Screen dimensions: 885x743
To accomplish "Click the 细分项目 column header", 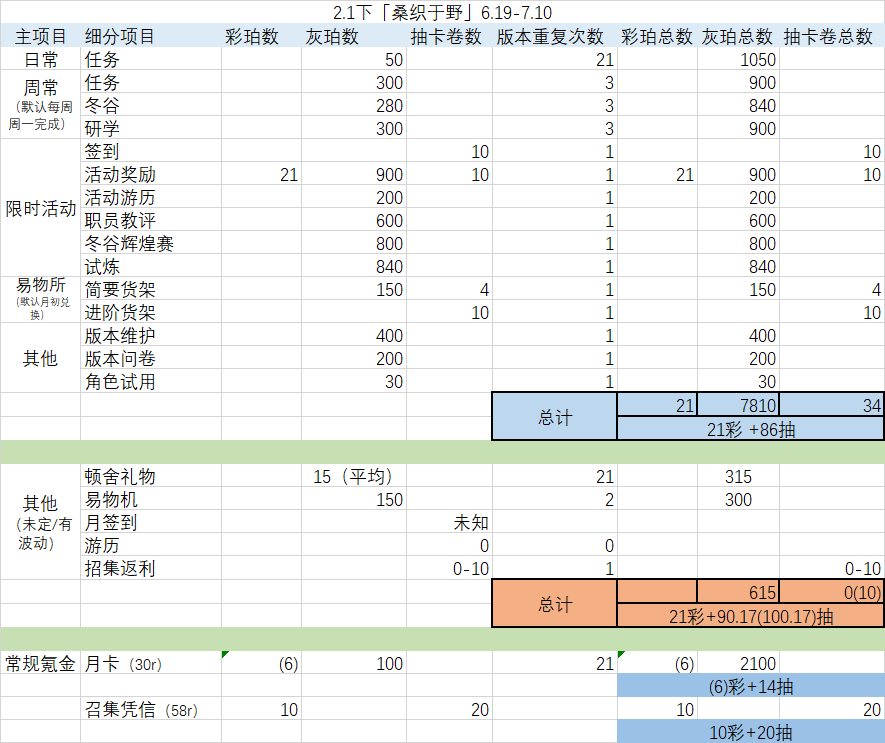I will [151, 36].
